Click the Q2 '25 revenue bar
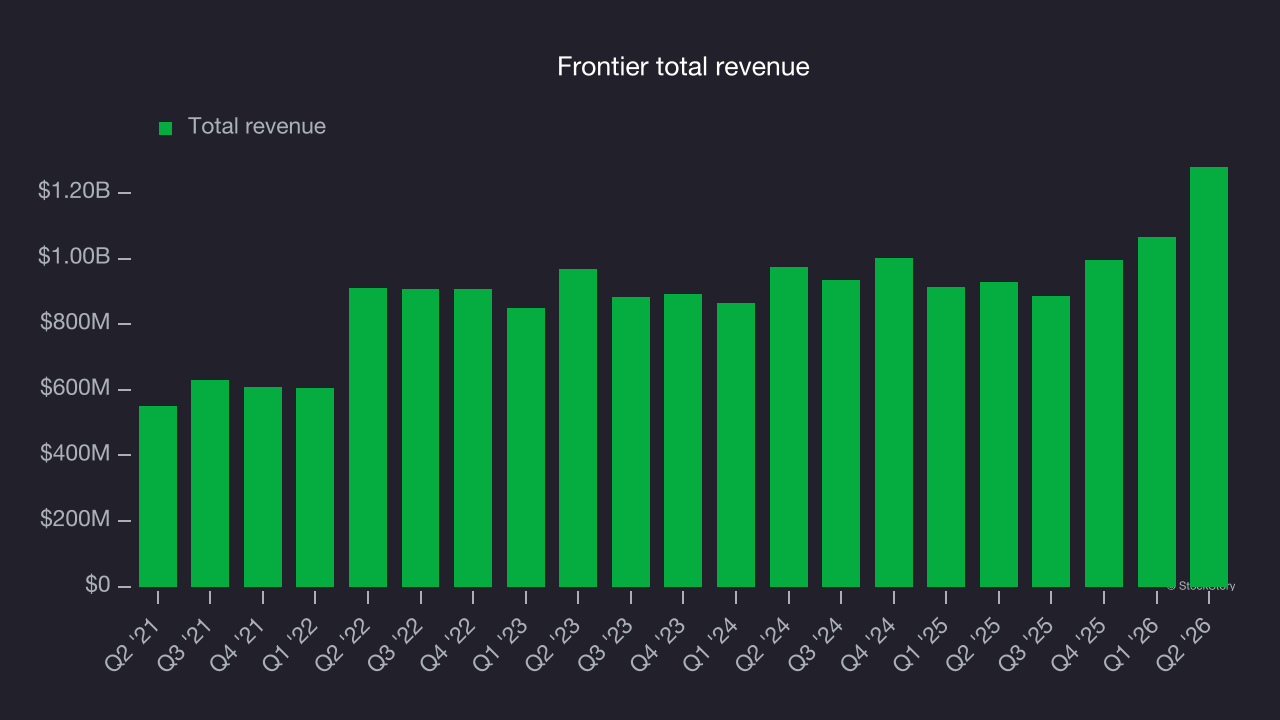1280x720 pixels. point(999,434)
